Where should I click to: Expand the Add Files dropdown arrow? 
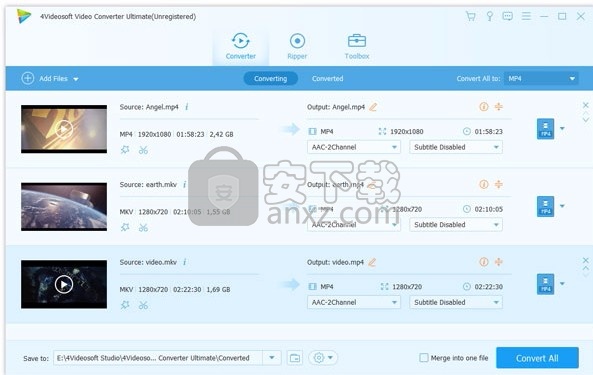[76, 79]
